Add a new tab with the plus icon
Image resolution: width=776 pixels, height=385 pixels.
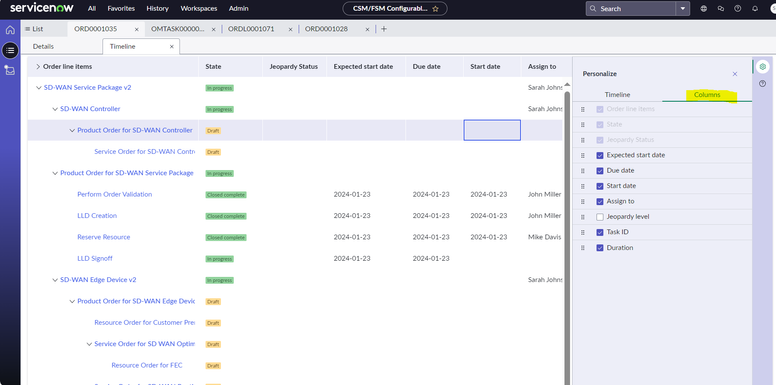(384, 29)
